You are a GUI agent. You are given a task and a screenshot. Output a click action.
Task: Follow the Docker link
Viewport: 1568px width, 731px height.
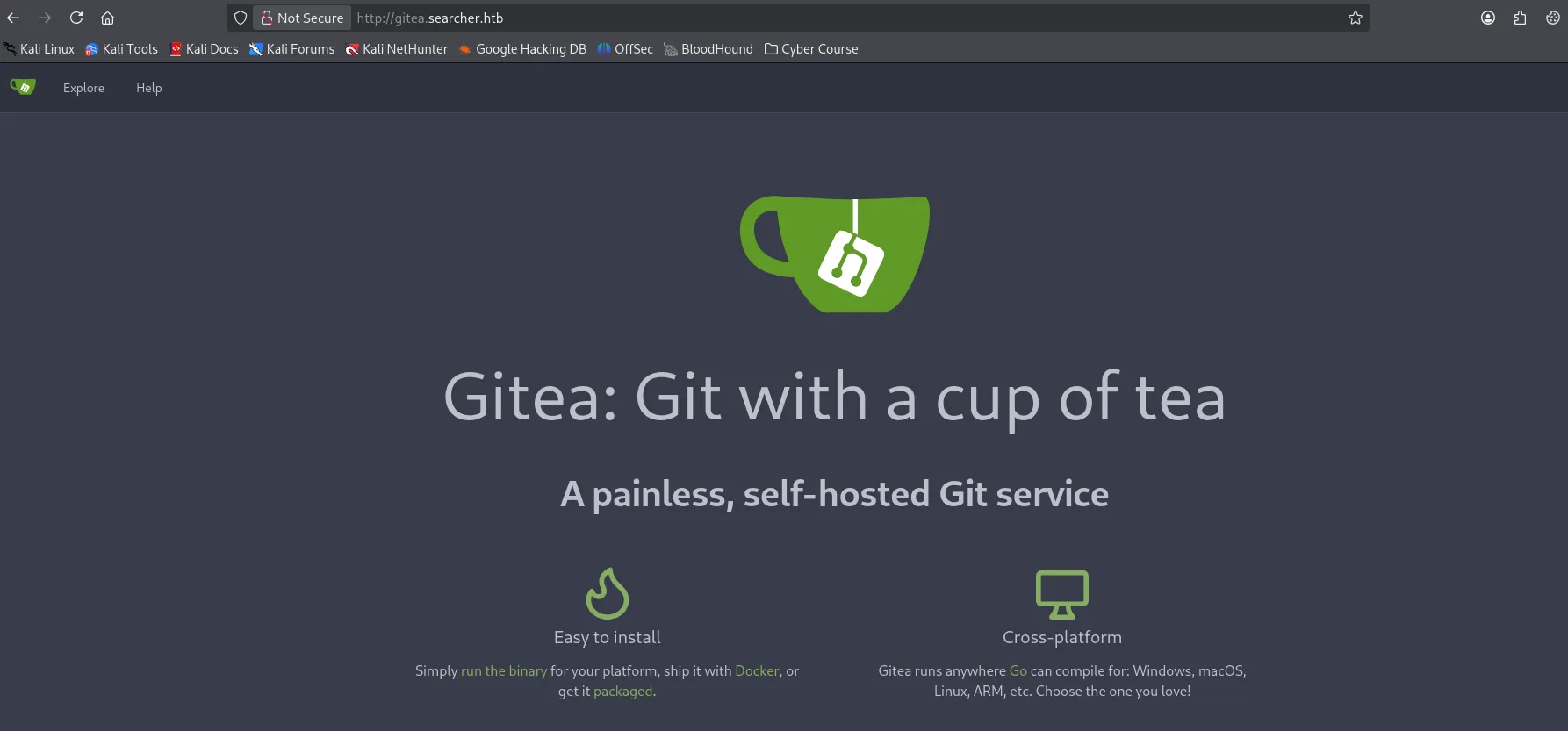point(757,670)
